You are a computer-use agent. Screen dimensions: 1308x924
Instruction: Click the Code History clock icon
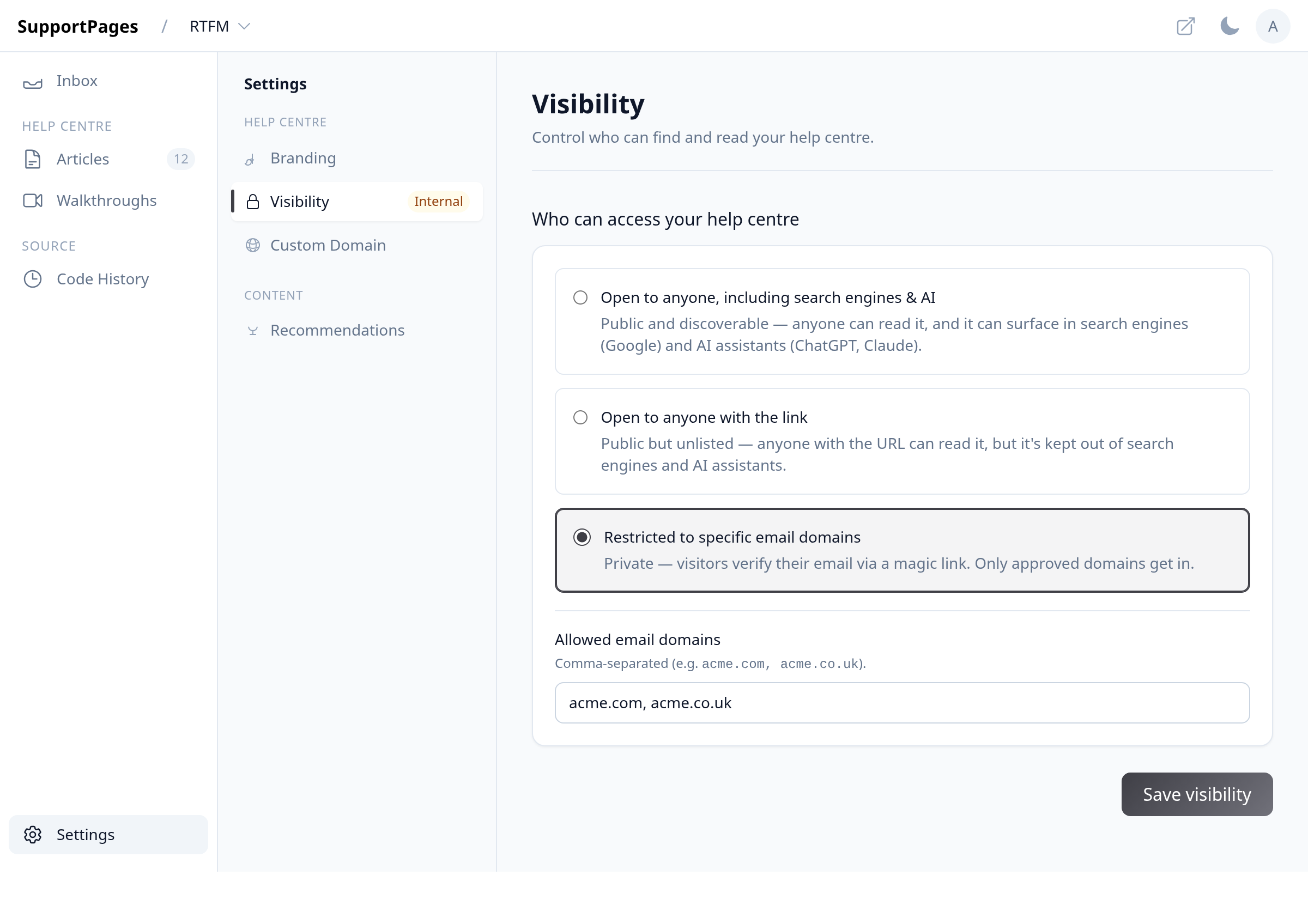33,279
